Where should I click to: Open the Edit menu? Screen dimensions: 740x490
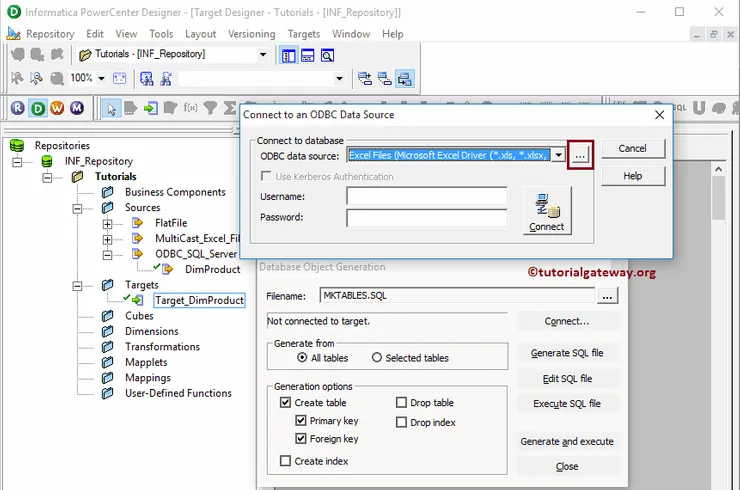(94, 34)
